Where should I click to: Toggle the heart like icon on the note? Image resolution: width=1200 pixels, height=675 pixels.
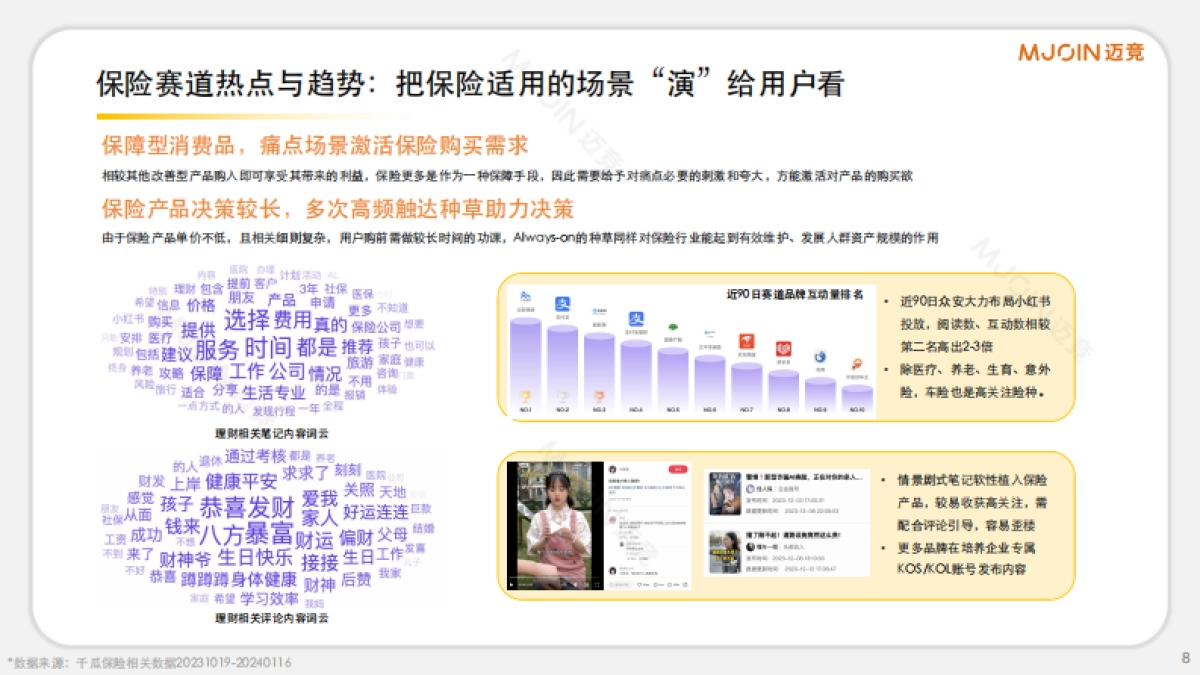pyautogui.click(x=639, y=585)
